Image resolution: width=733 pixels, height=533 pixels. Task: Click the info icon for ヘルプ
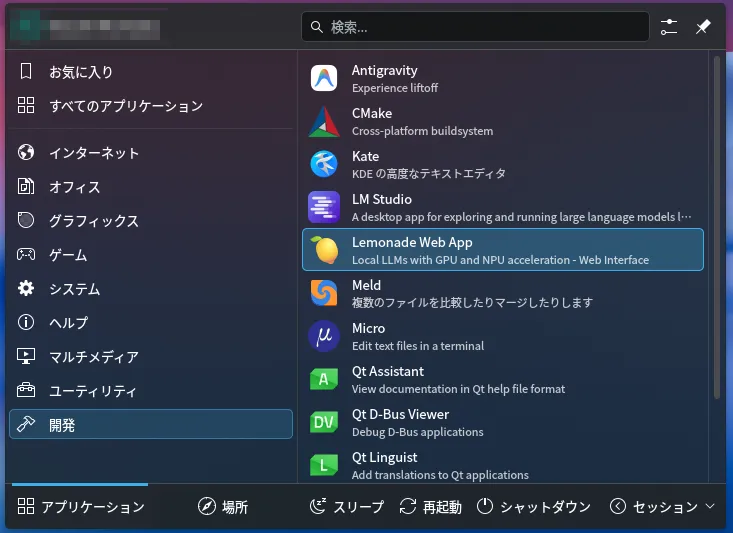[26, 322]
